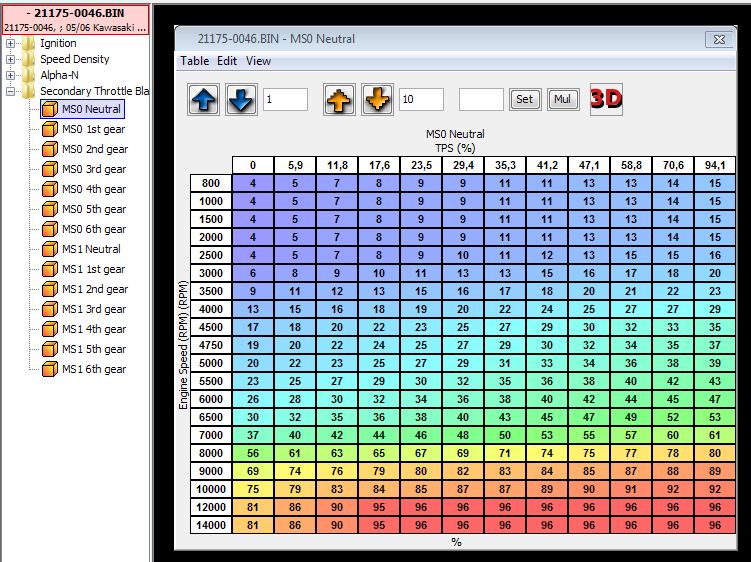
Task: Select the MS1 Neutral map icon
Action: (49, 249)
